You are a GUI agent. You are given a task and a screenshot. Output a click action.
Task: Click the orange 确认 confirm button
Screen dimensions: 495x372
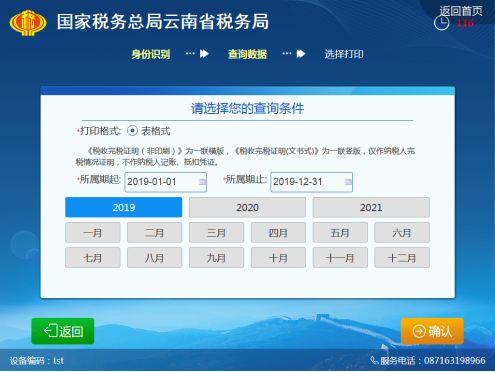pos(432,331)
